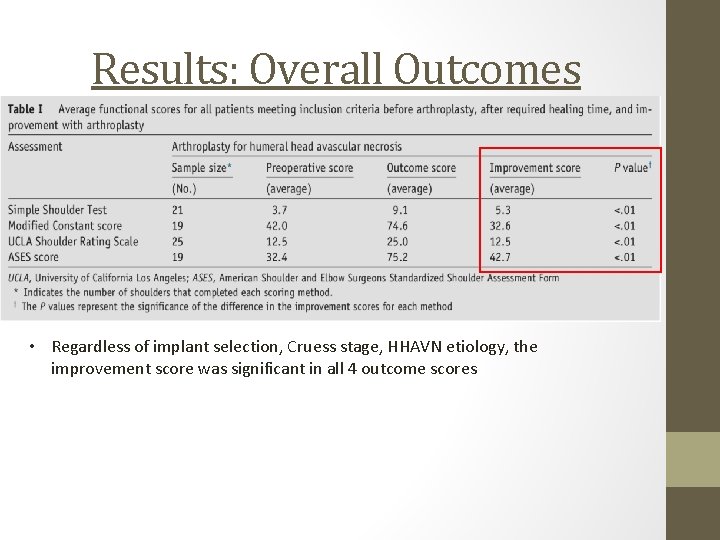
Task: Click outcome score 9.1
Action: 400,210
